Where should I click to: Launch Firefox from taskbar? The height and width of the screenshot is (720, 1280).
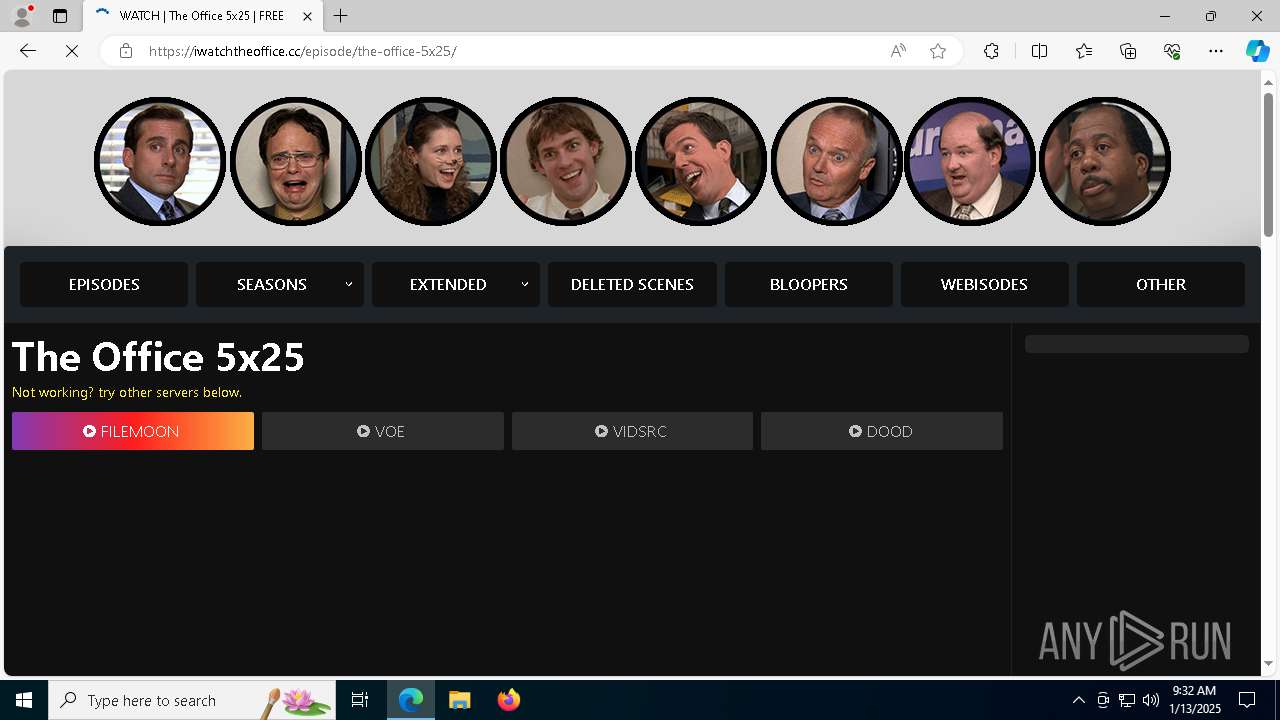point(509,700)
